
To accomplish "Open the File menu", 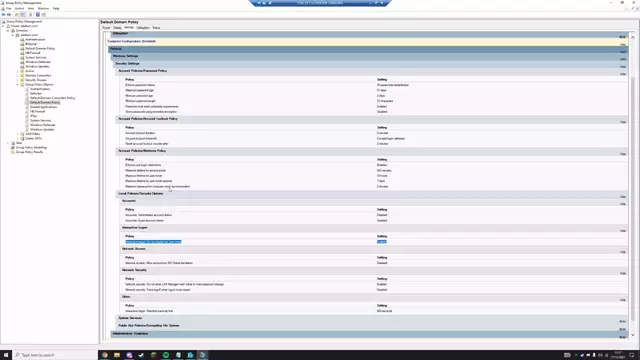I will (x=9, y=8).
